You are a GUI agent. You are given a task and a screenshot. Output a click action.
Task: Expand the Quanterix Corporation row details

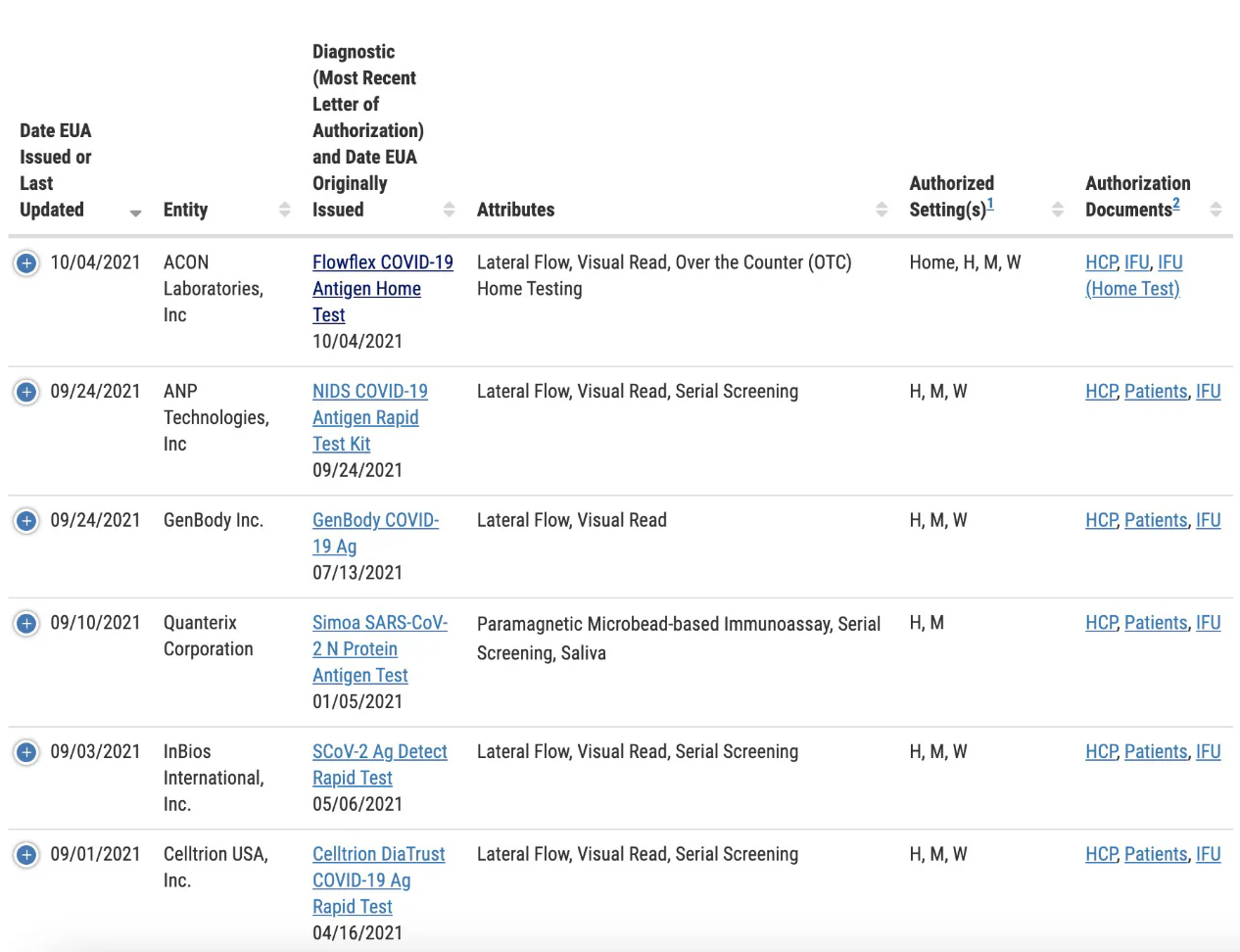26,623
